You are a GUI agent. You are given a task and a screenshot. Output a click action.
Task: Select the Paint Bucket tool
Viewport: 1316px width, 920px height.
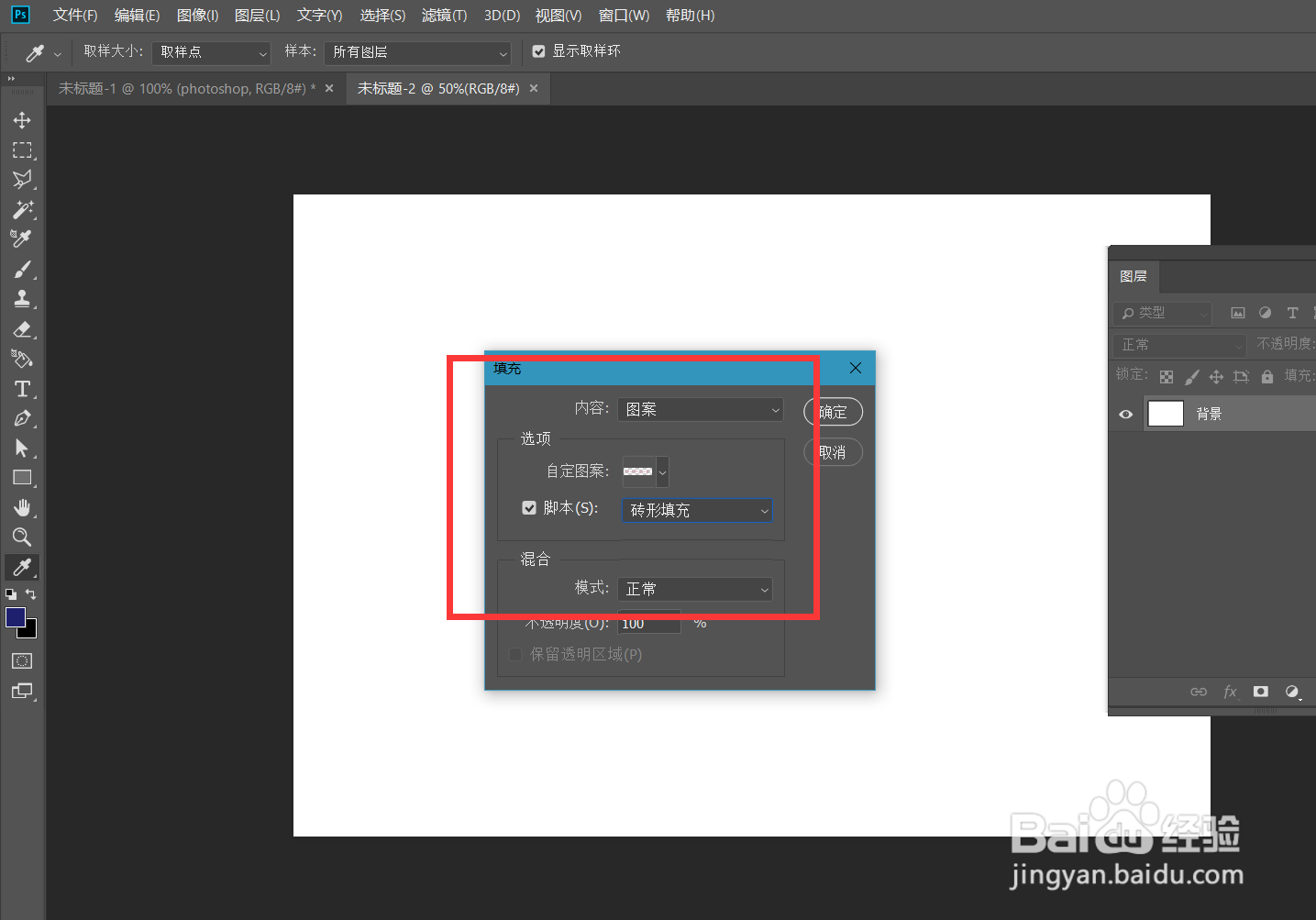[22, 359]
